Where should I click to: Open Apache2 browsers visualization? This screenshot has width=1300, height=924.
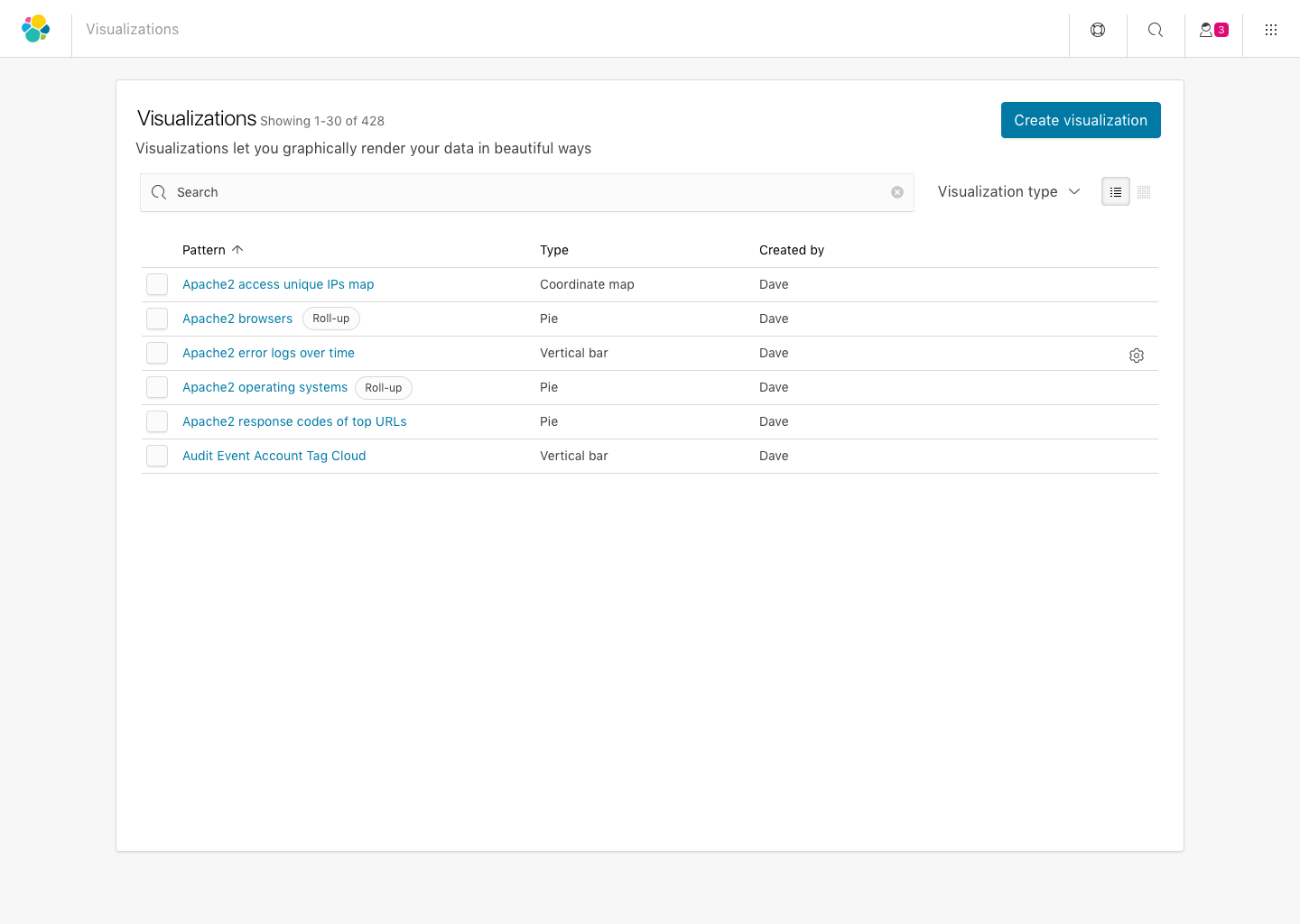pyautogui.click(x=237, y=319)
